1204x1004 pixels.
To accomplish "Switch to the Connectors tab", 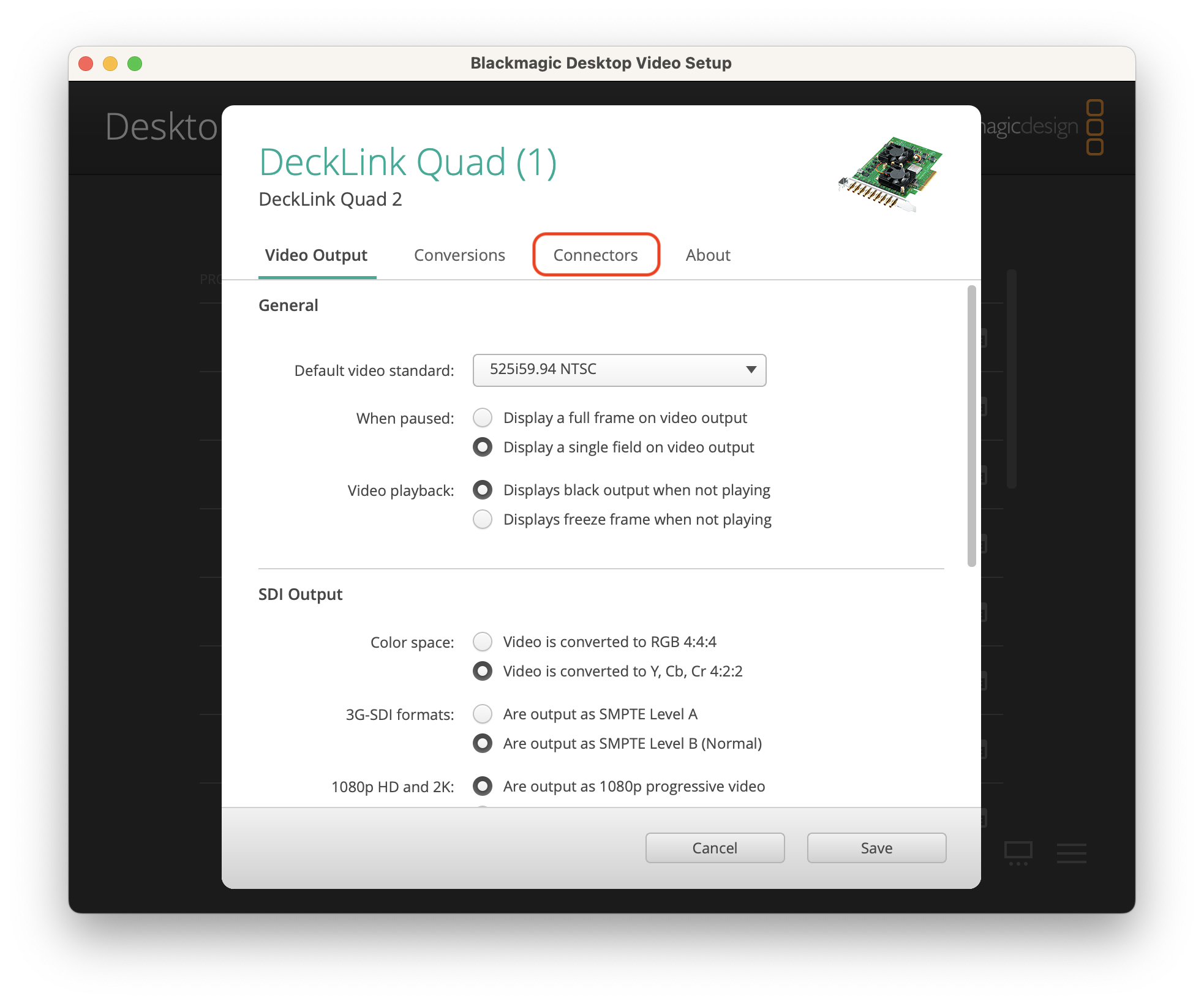I will pyautogui.click(x=595, y=255).
